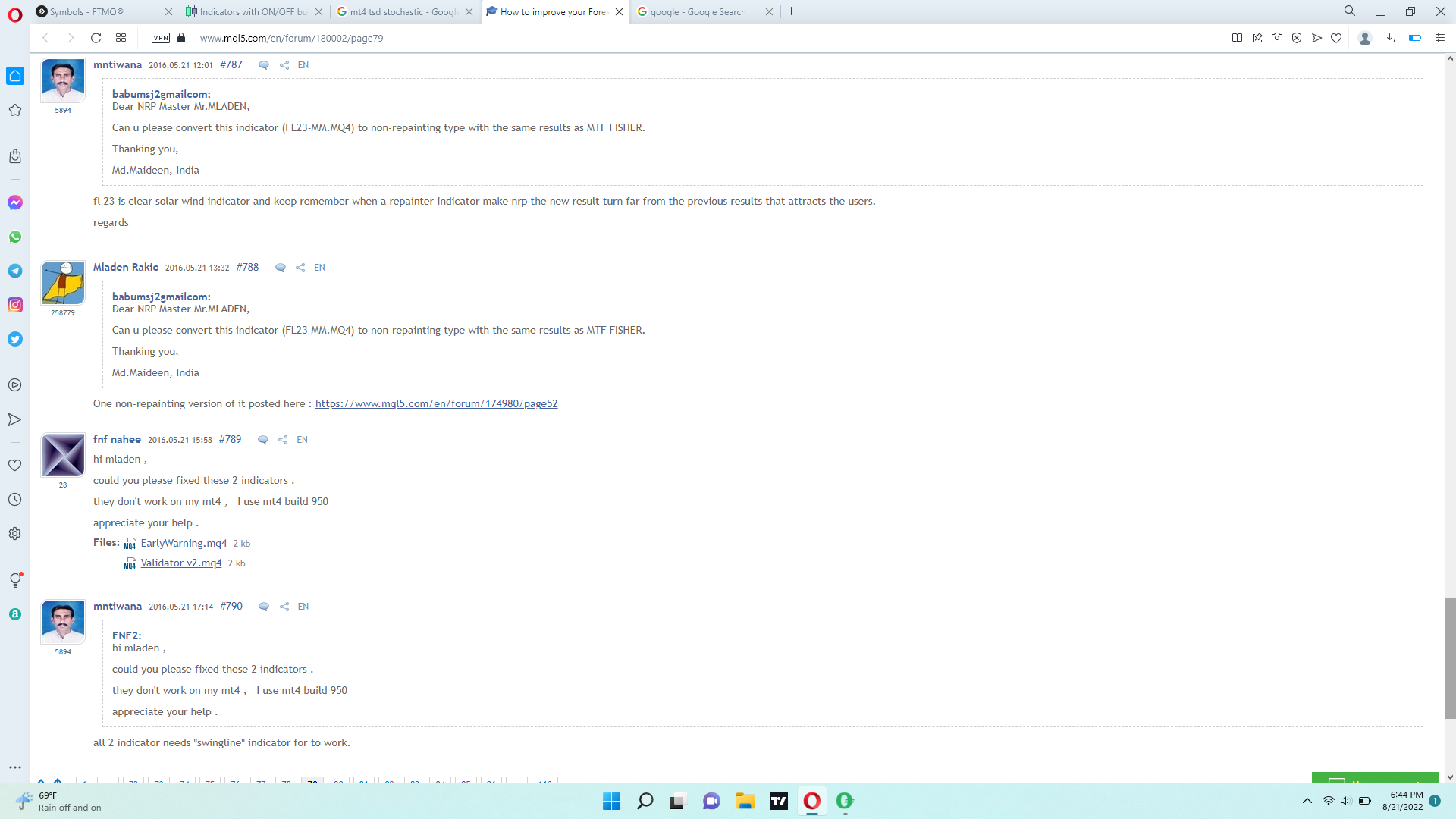Expand sidebar three-dots more options
This screenshot has height=819, width=1456.
15,767
